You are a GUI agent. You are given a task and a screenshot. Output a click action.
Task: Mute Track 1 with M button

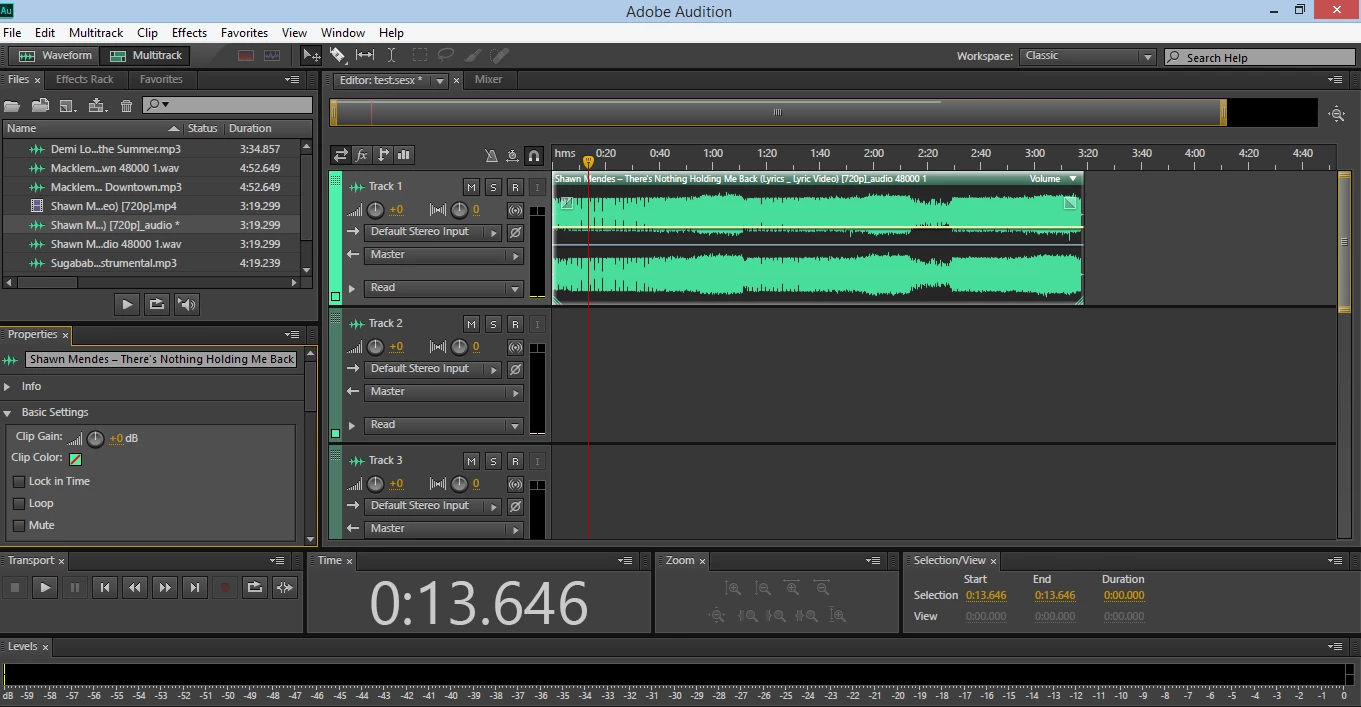[x=471, y=187]
